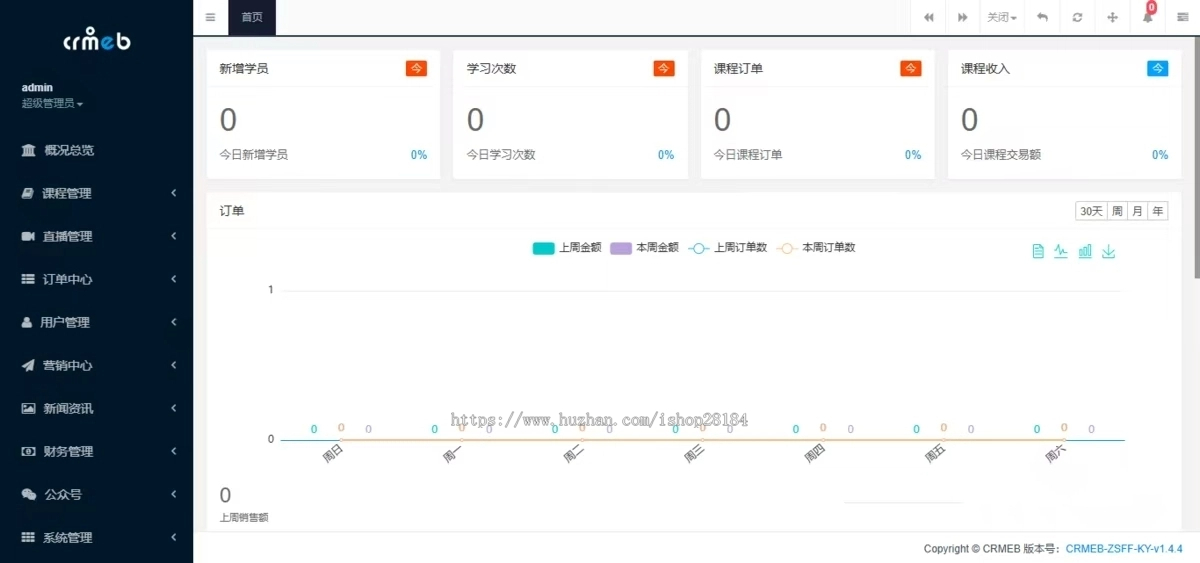The height and width of the screenshot is (563, 1200).
Task: Open the 关闭 dropdown
Action: click(1002, 17)
